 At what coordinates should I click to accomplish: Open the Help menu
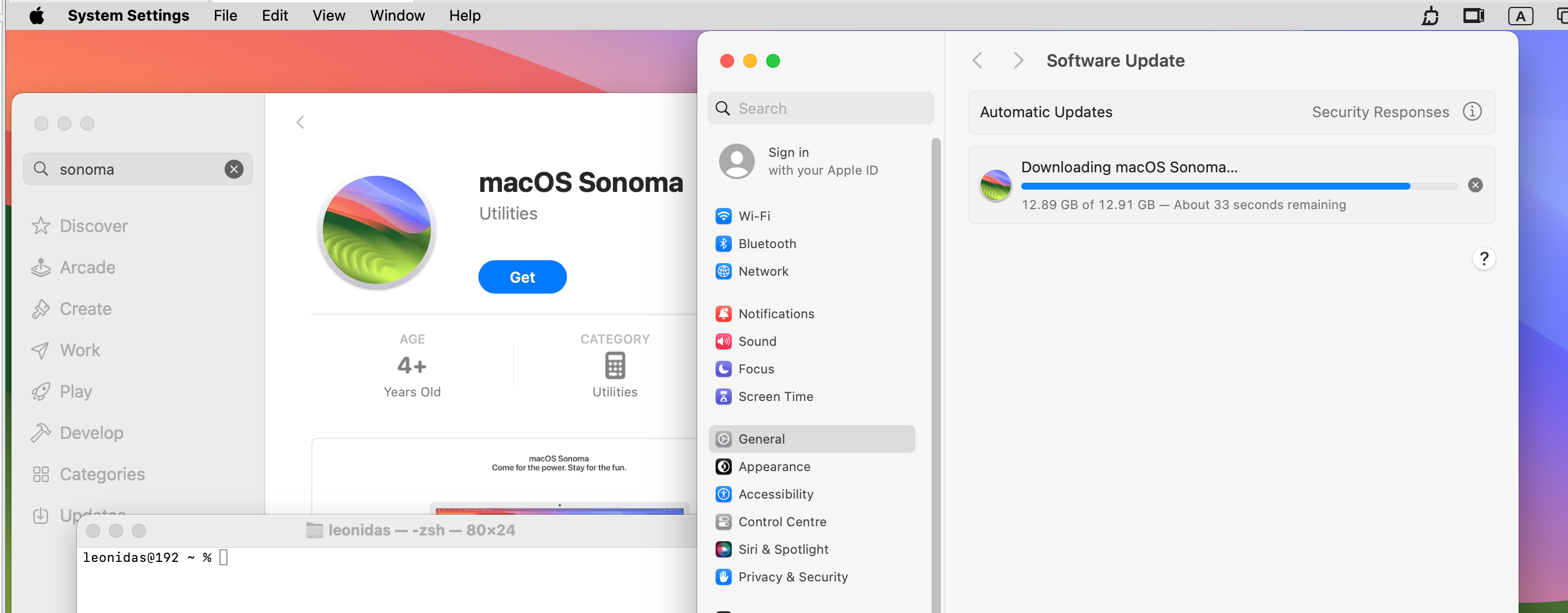(x=465, y=15)
